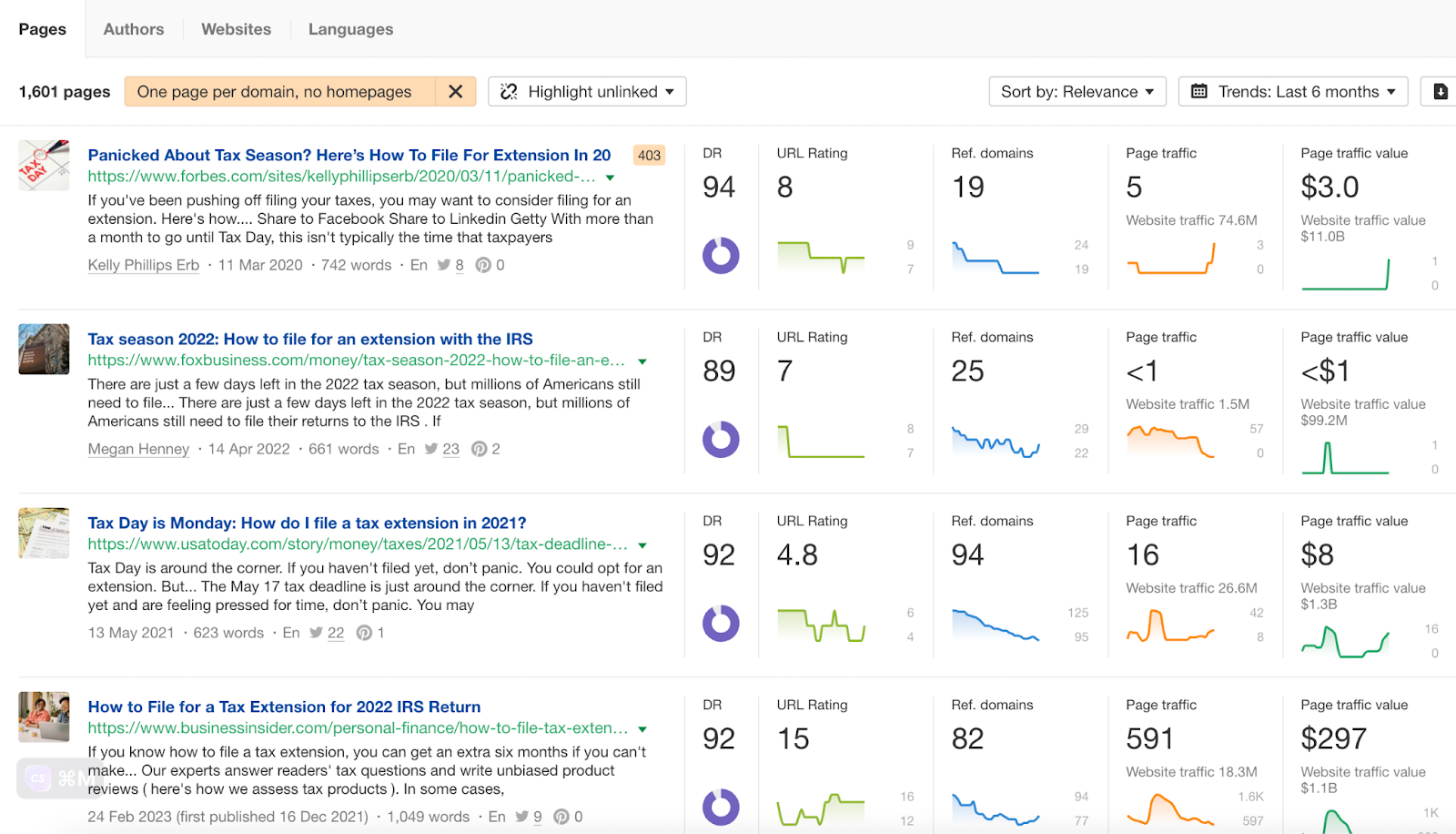1456x834 pixels.
Task: Click the export download icon
Action: [x=1440, y=92]
